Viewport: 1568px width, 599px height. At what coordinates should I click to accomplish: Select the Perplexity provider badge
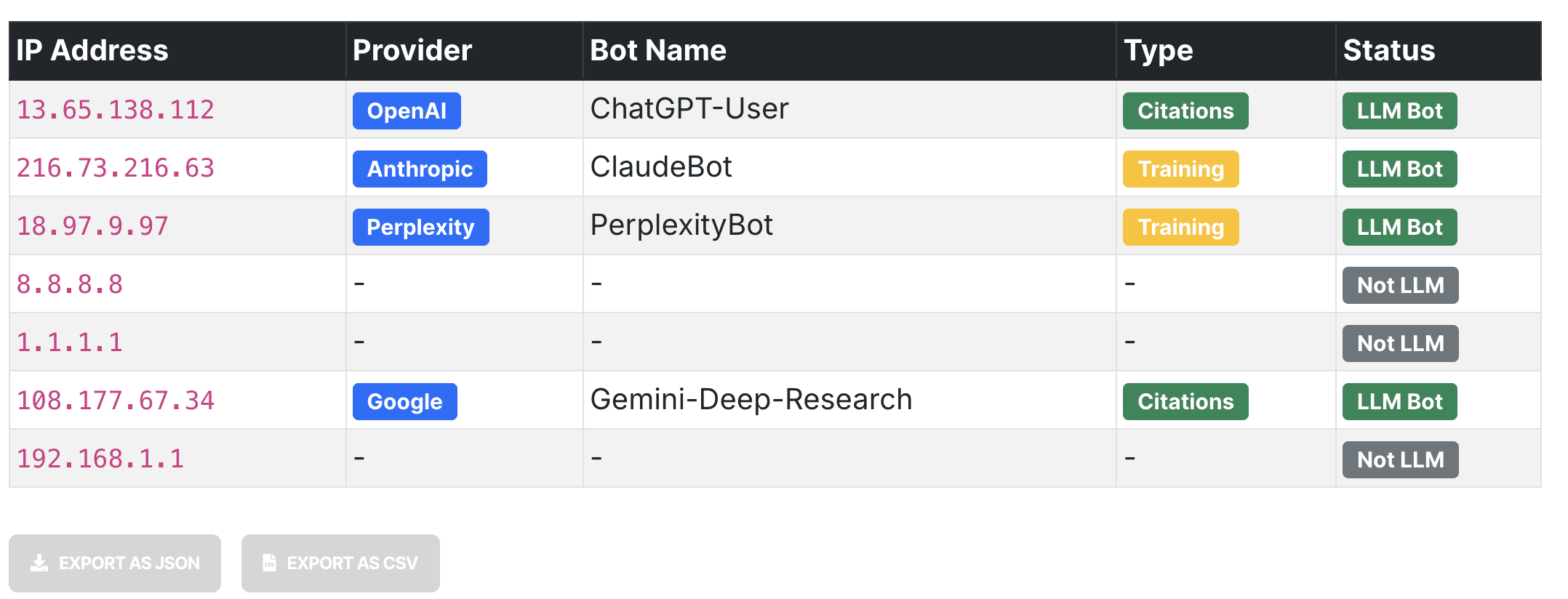coord(420,227)
